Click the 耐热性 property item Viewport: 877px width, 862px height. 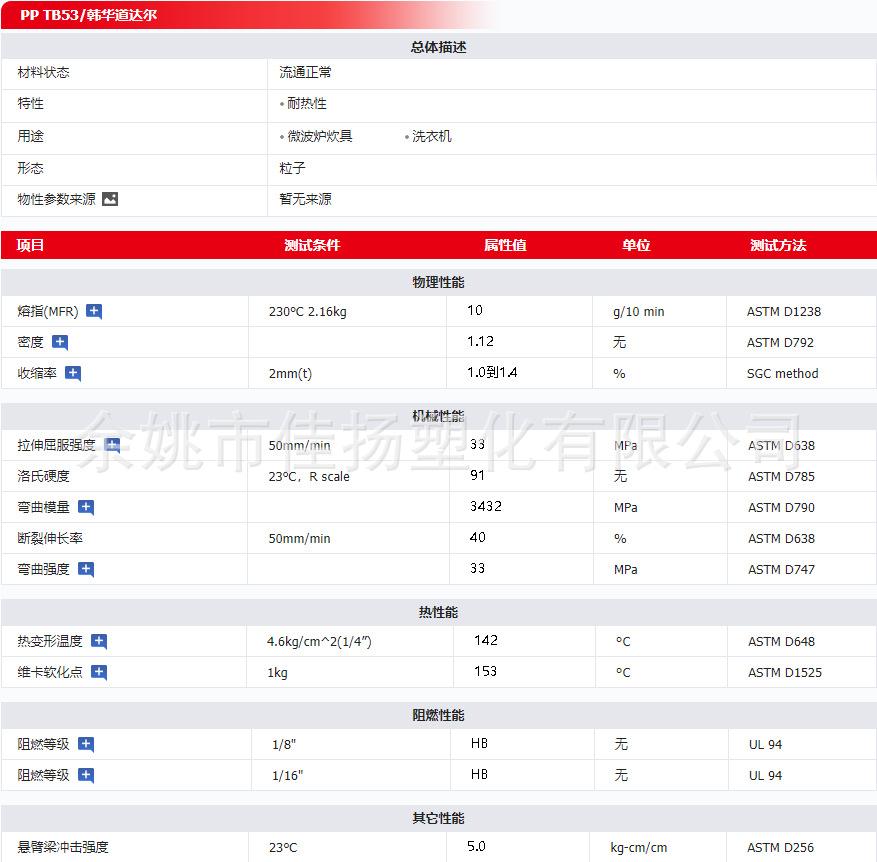click(307, 103)
